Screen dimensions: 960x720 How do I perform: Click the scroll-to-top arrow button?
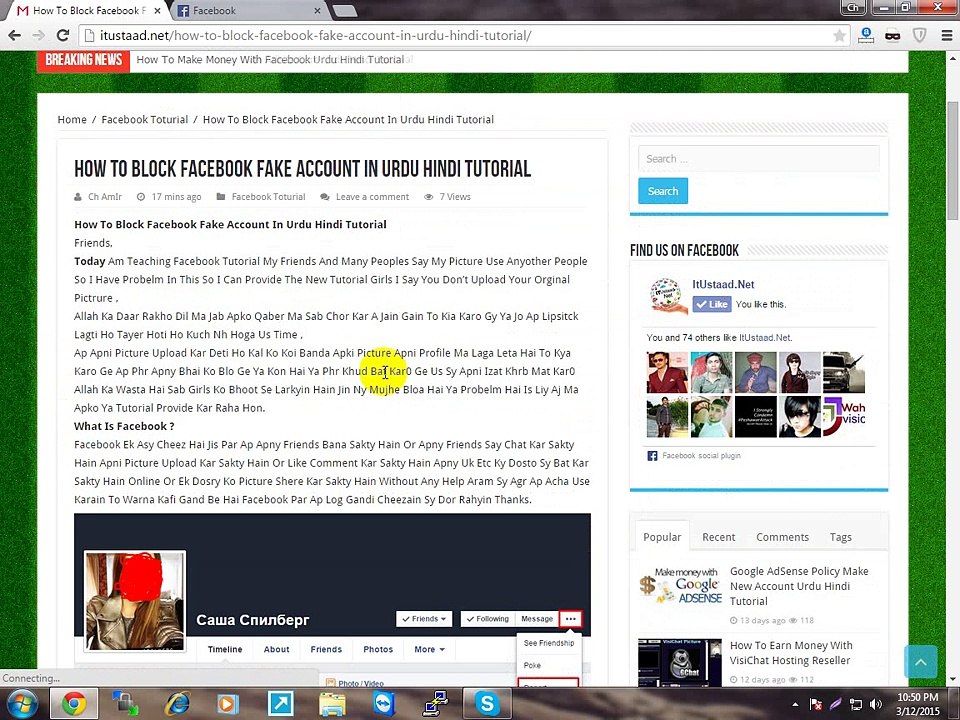(920, 662)
